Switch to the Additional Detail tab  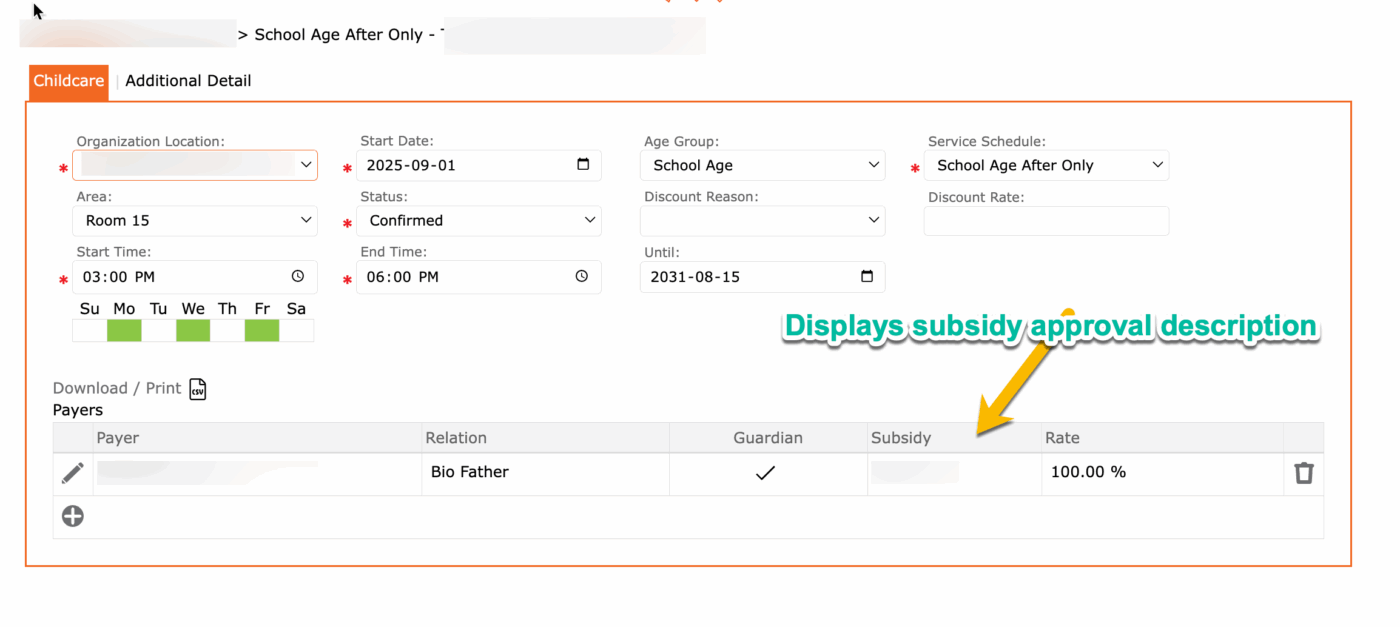tap(188, 81)
